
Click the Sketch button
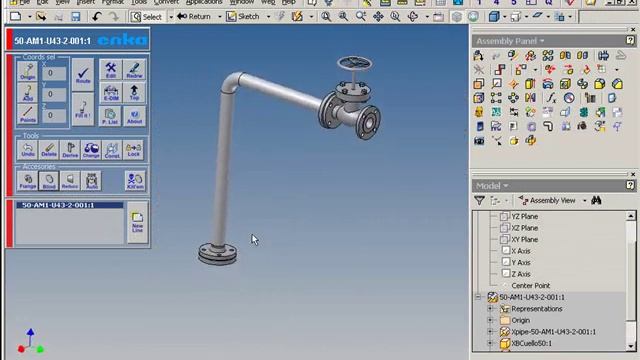pos(243,16)
